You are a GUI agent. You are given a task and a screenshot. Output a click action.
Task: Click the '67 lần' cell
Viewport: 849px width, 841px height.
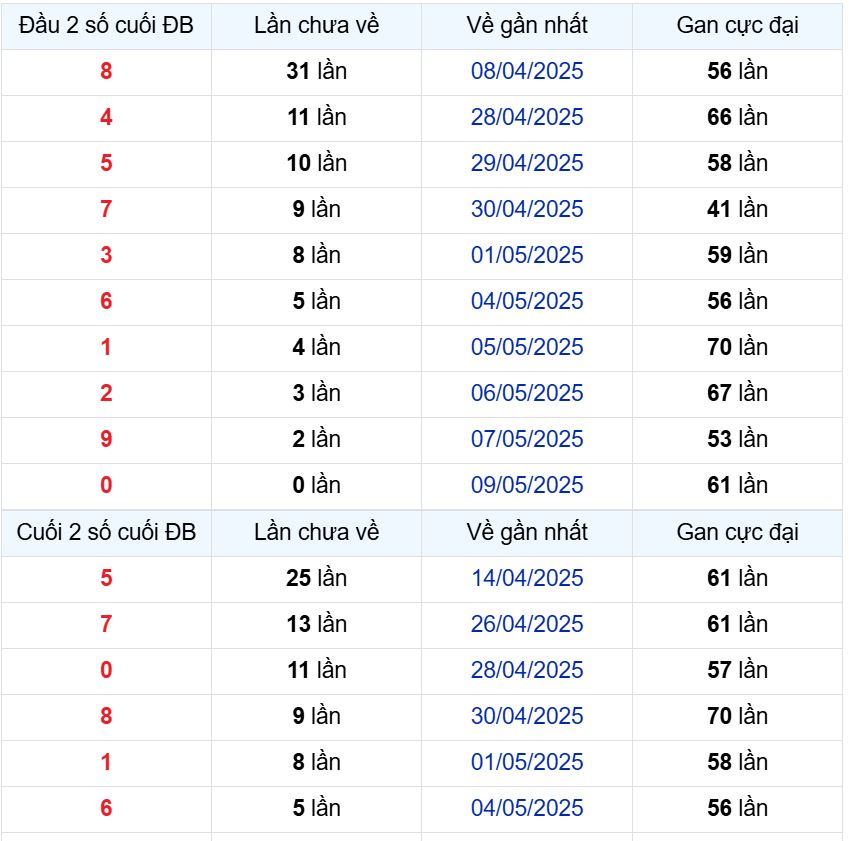(737, 394)
